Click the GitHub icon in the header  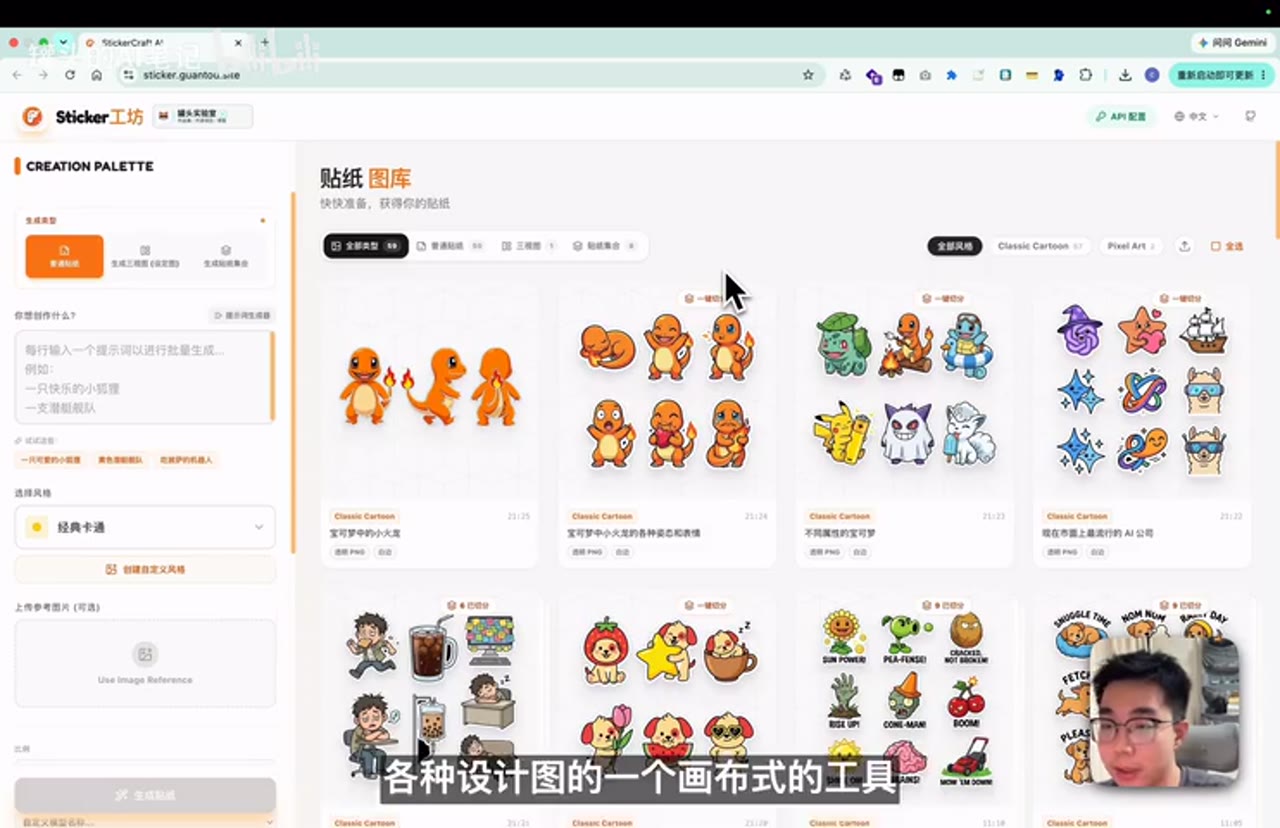(x=1250, y=117)
